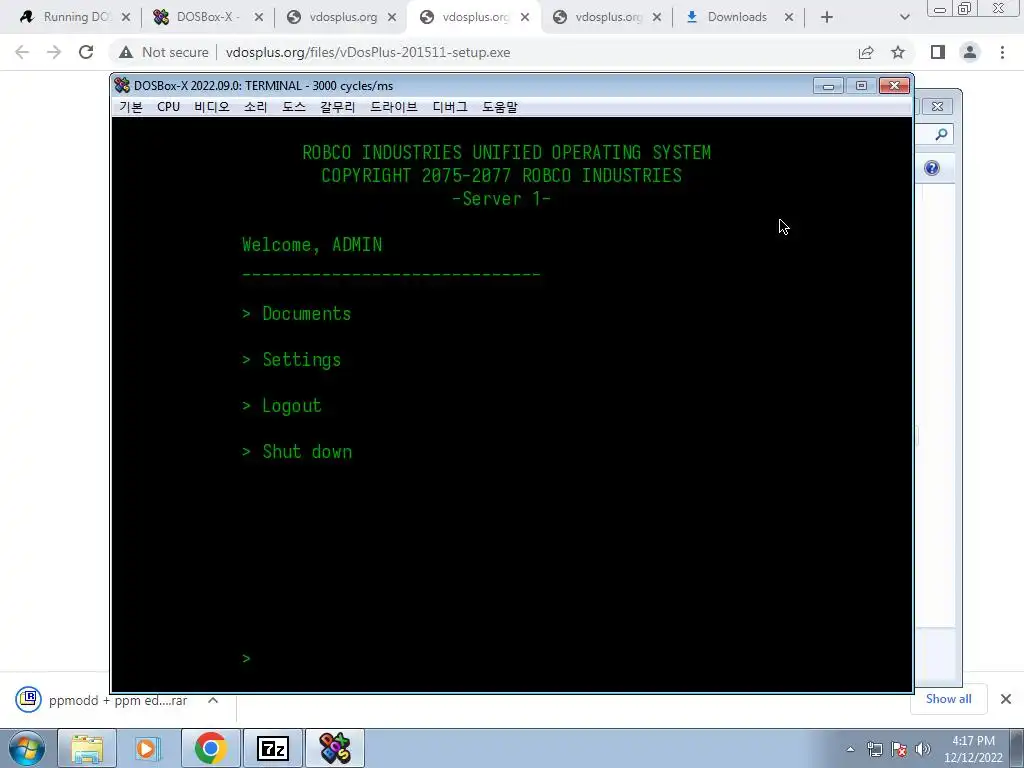Image resolution: width=1024 pixels, height=768 pixels.
Task: Click the search magnifier in background window
Action: (941, 135)
